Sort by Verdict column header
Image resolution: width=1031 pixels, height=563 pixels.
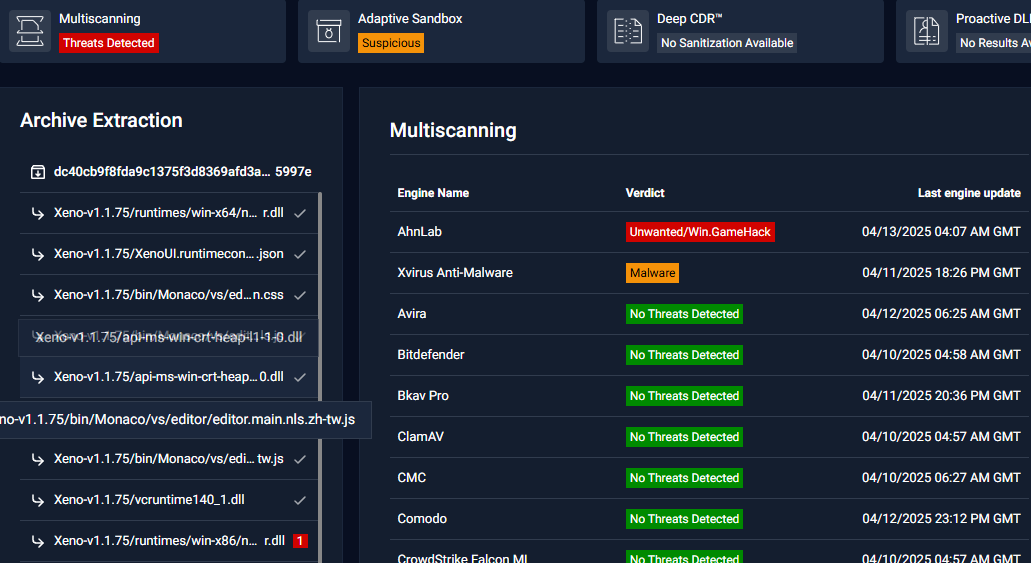tap(645, 193)
